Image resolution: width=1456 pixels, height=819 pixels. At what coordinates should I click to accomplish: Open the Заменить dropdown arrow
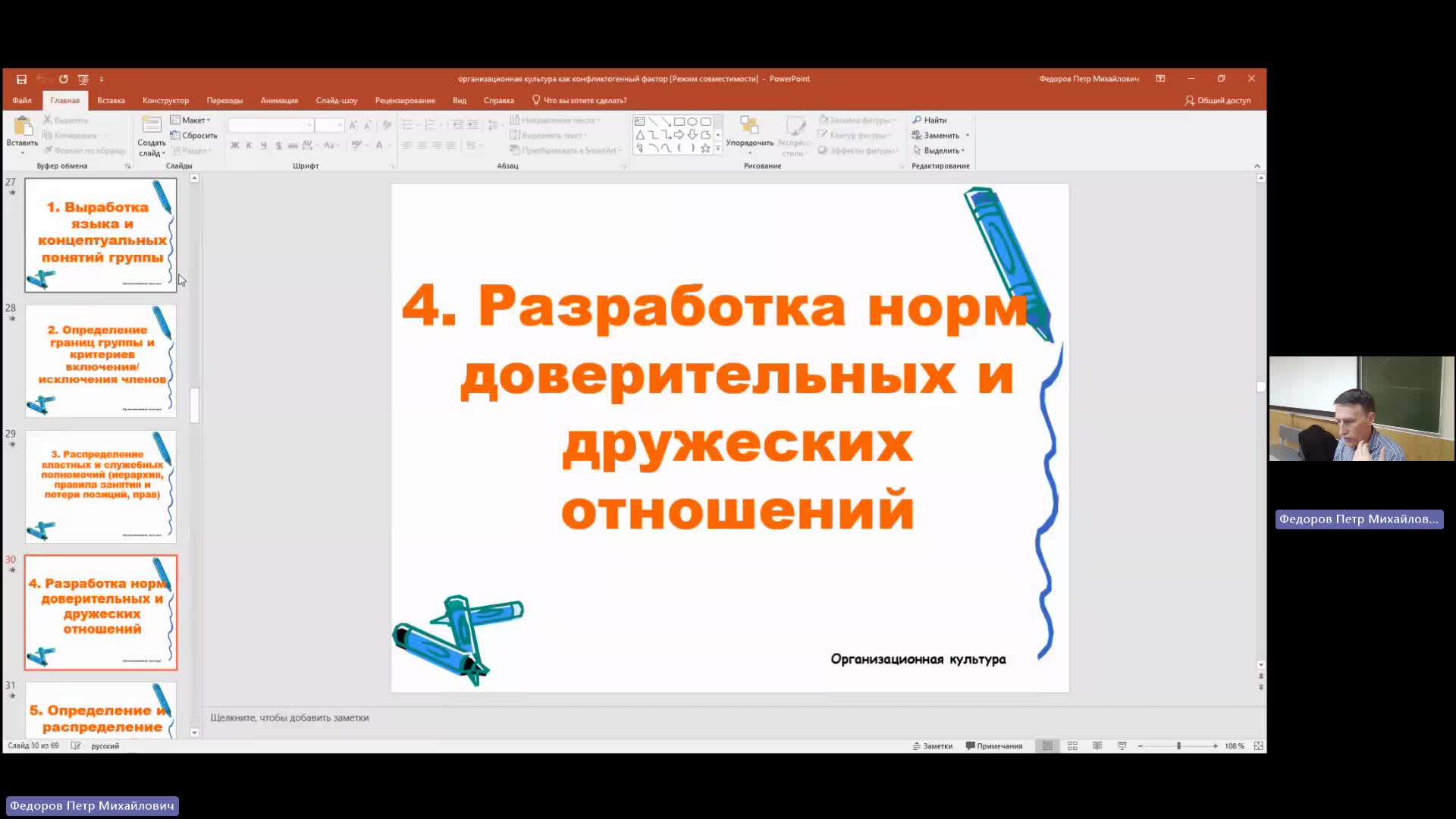(968, 135)
